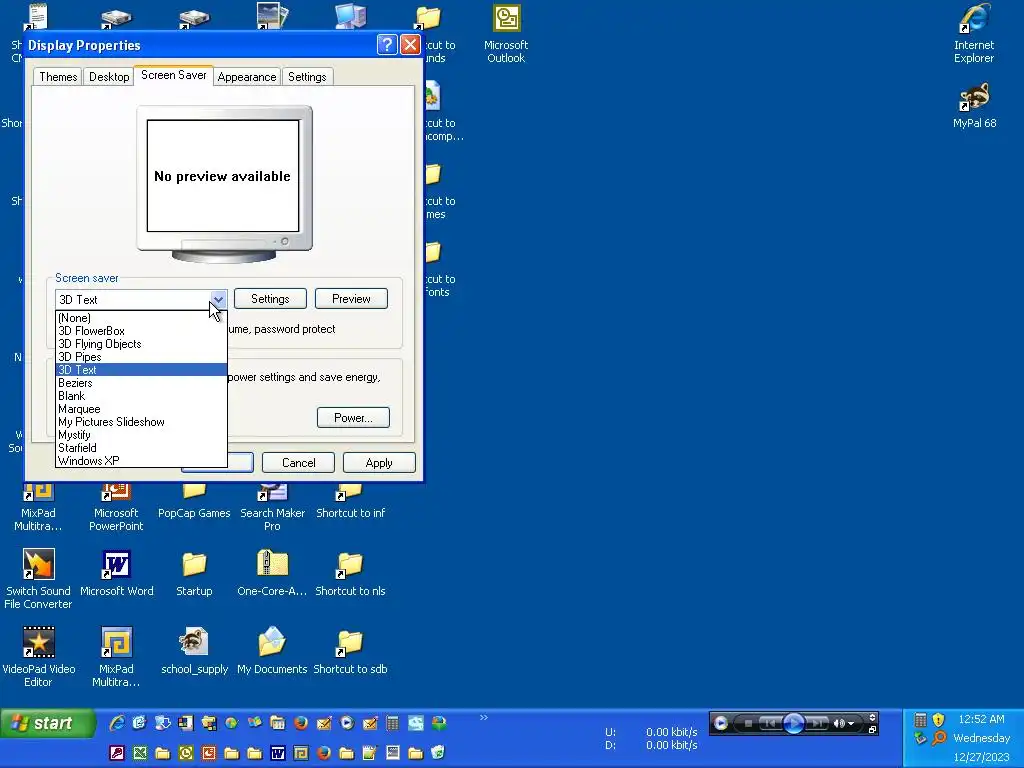Click Stop in taskbar media player
The width and height of the screenshot is (1024, 768).
pyautogui.click(x=748, y=723)
